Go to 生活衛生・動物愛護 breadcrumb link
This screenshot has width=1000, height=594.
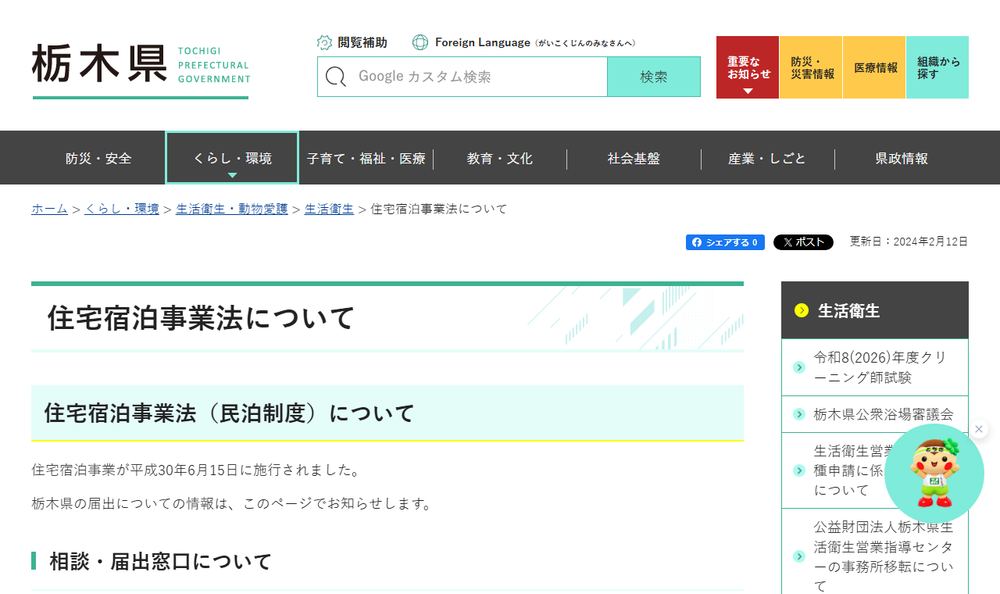(x=232, y=209)
